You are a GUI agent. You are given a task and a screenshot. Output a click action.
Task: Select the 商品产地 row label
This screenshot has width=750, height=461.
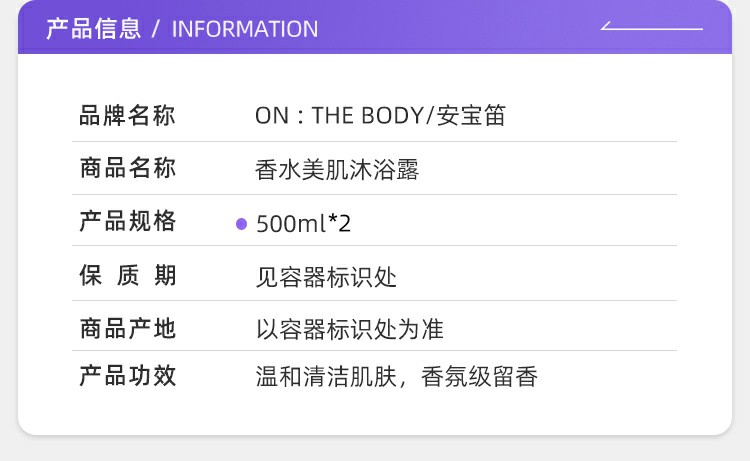127,328
